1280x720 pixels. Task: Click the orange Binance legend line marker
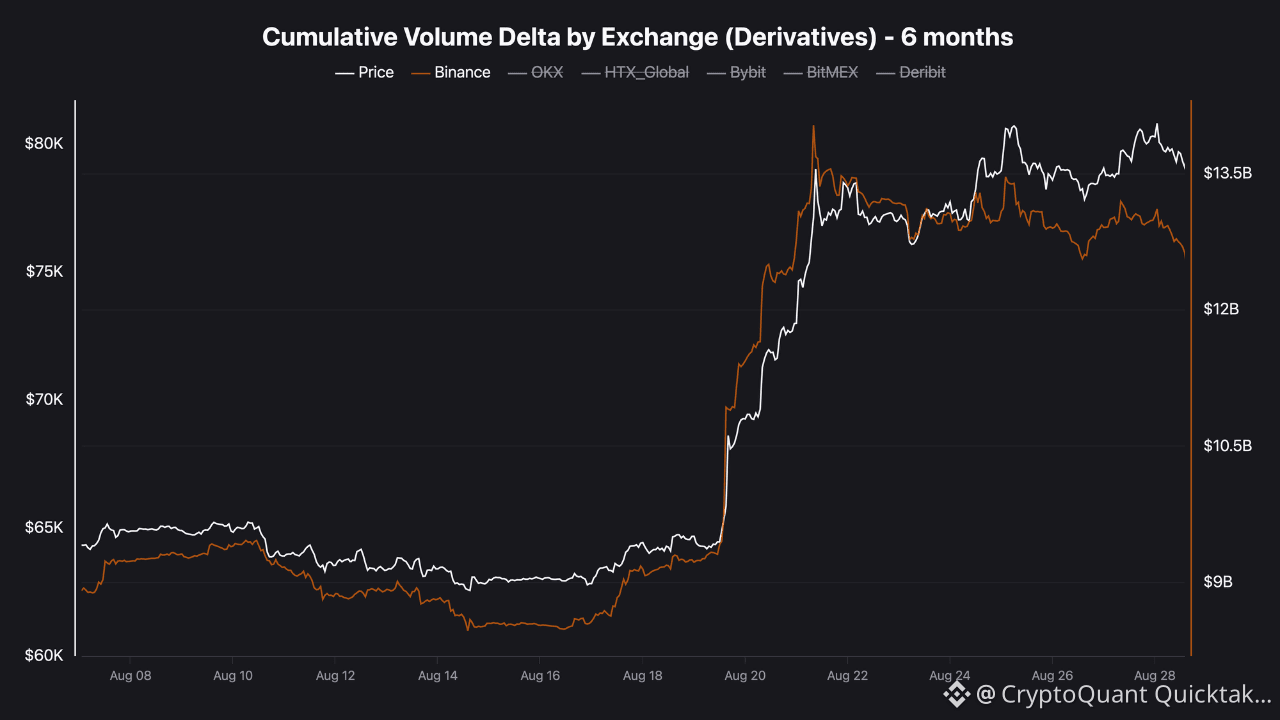(420, 73)
